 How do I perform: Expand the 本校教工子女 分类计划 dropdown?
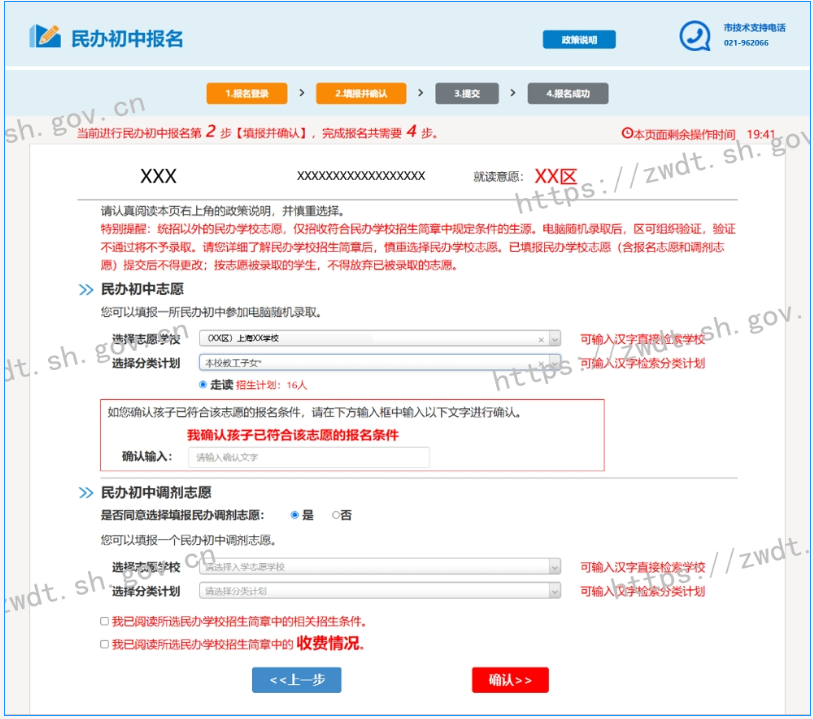tap(555, 363)
